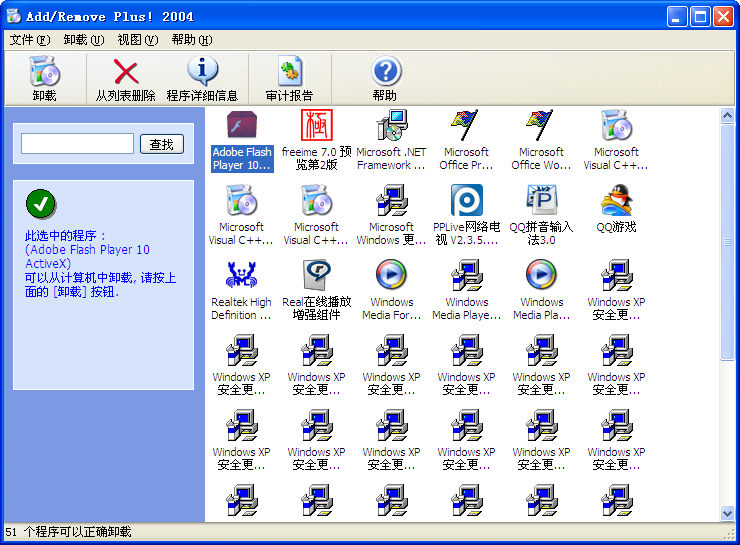Open the 帮助(H) menu in menu bar
This screenshot has width=740, height=545.
tap(191, 40)
